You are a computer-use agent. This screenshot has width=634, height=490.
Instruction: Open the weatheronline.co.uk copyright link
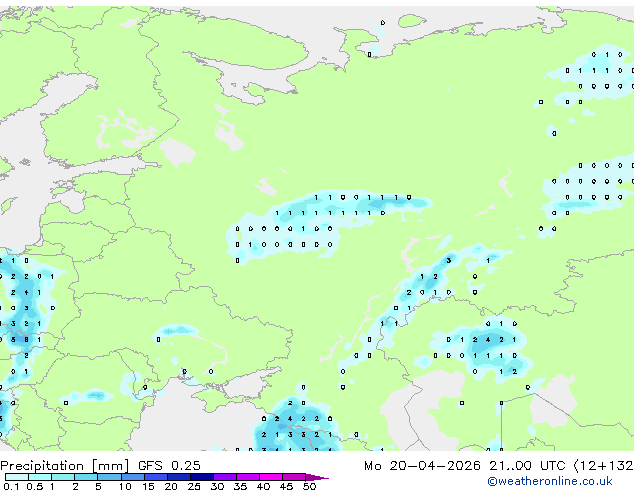[550, 481]
